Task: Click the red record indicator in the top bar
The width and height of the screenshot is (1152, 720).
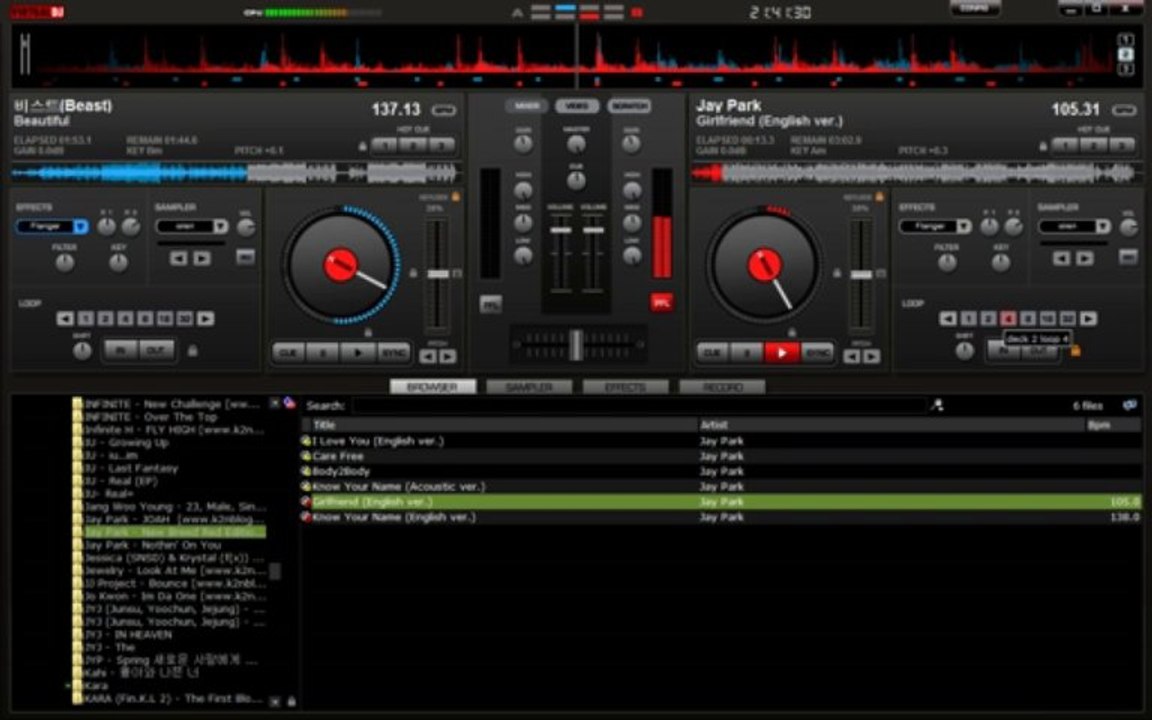Action: click(x=637, y=12)
